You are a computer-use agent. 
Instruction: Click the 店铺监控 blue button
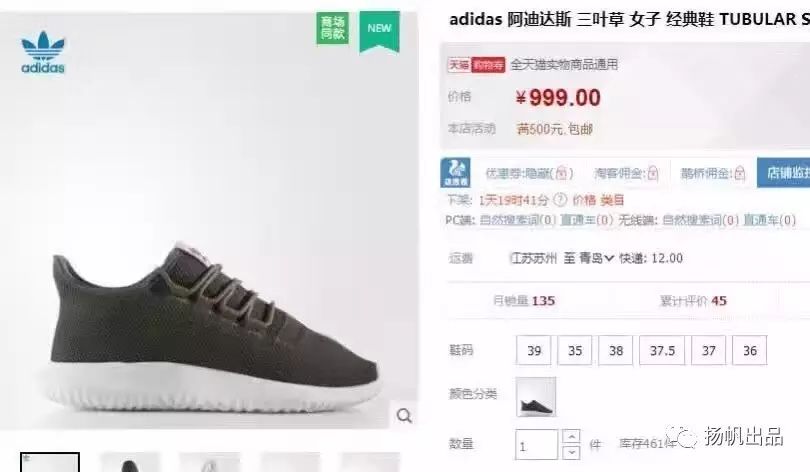(784, 172)
